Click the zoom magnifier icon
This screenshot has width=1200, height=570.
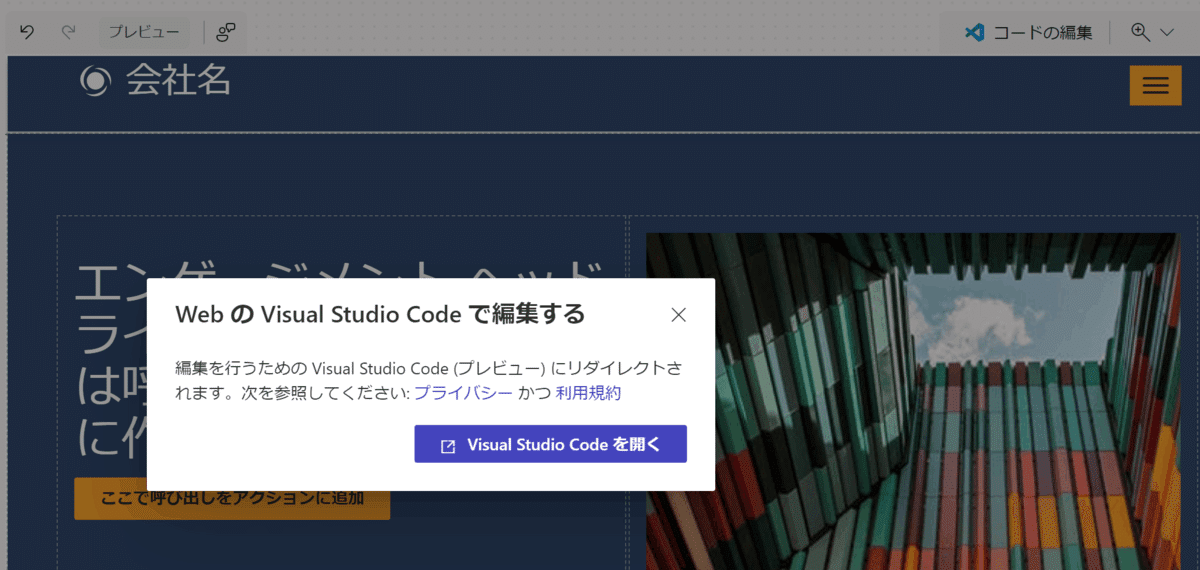tap(1140, 32)
